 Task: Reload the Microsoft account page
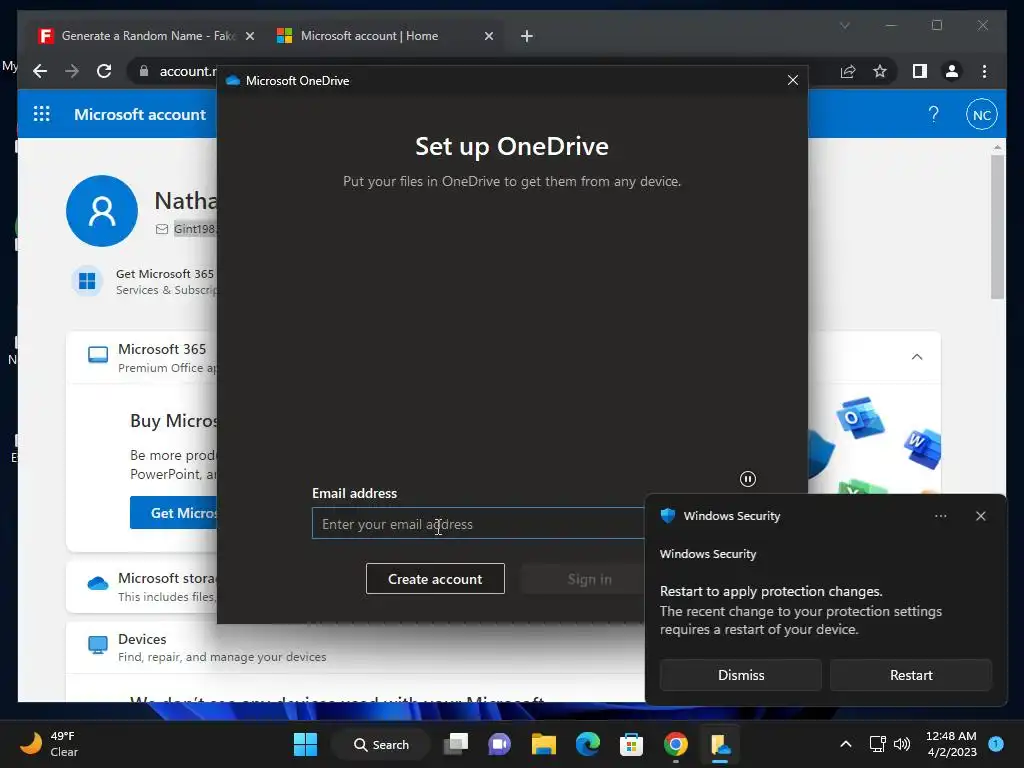pos(104,71)
